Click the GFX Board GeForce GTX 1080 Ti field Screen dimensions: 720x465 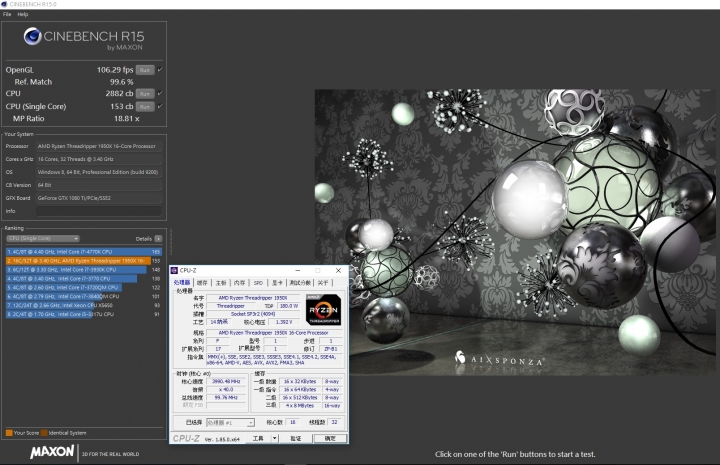[99, 198]
